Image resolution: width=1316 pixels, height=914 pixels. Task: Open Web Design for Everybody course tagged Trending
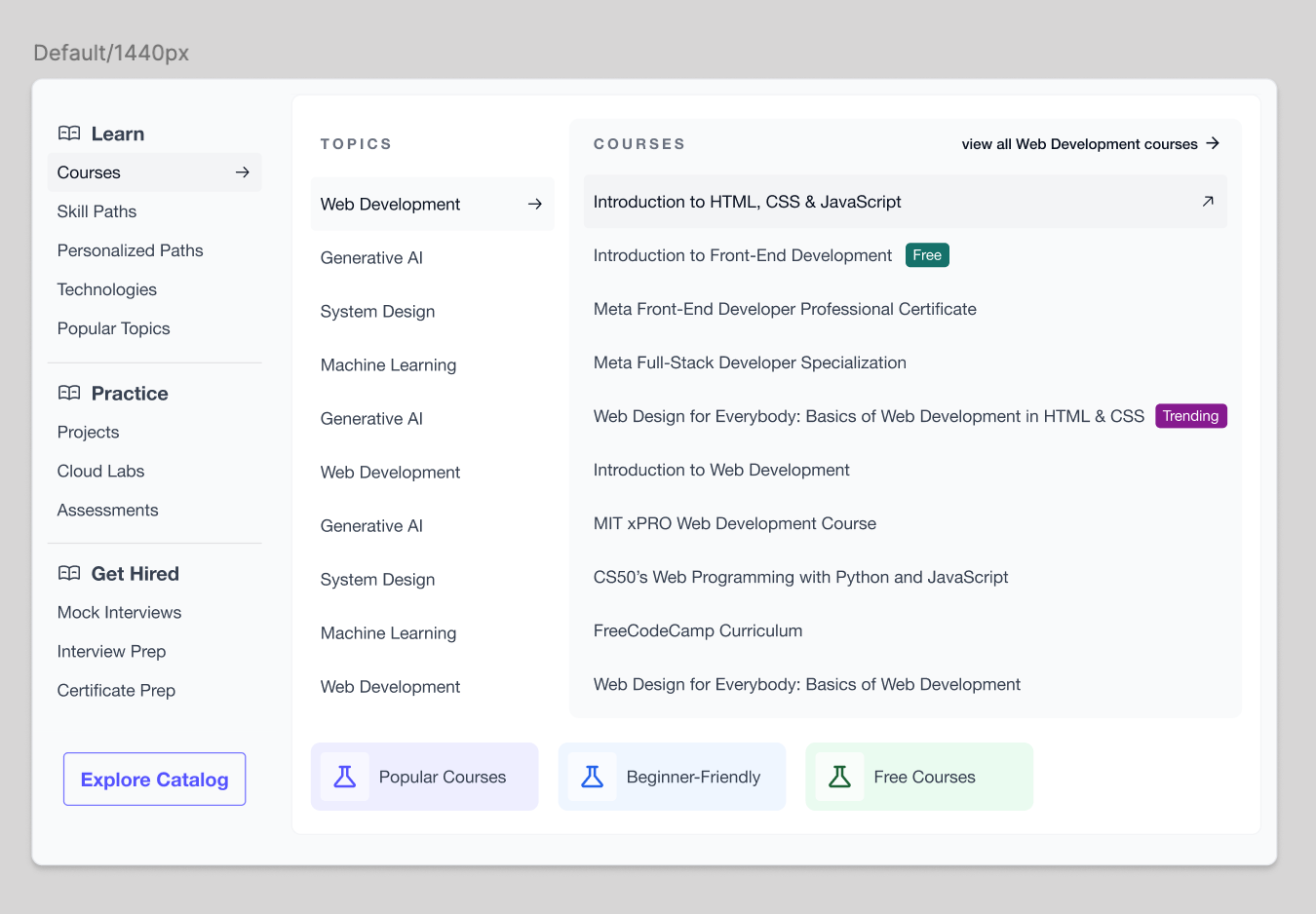click(x=869, y=416)
